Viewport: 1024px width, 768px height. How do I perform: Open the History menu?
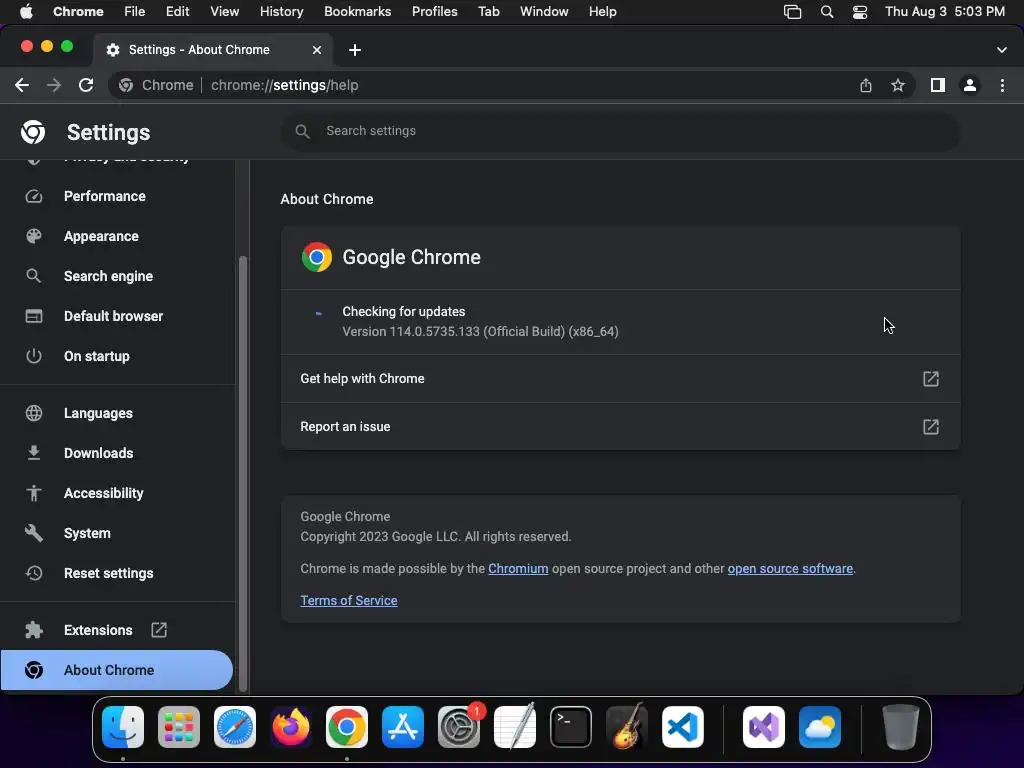(x=281, y=12)
